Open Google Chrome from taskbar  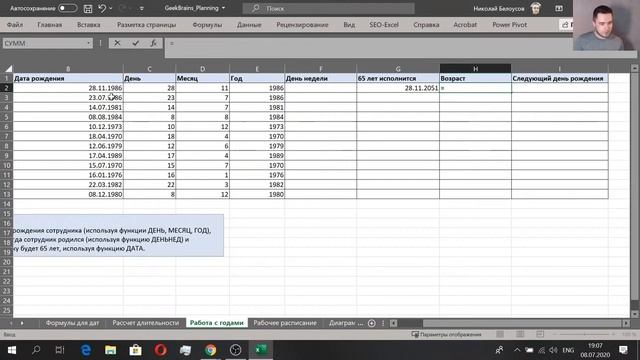pos(211,350)
